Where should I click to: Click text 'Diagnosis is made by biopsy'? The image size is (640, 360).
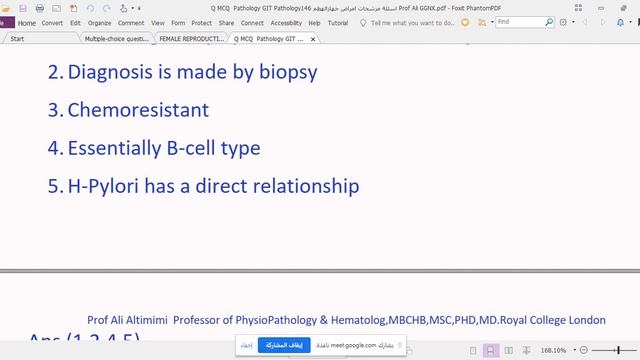point(192,72)
